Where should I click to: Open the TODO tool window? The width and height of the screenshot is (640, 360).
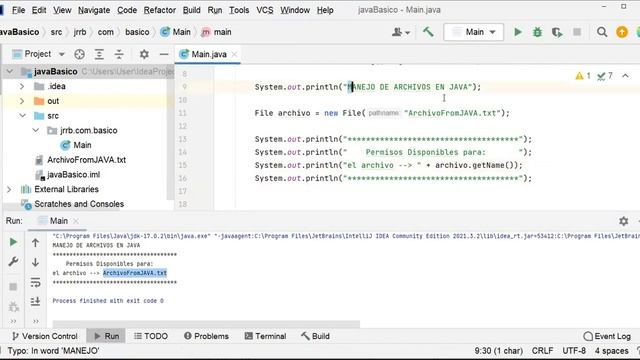(151, 336)
